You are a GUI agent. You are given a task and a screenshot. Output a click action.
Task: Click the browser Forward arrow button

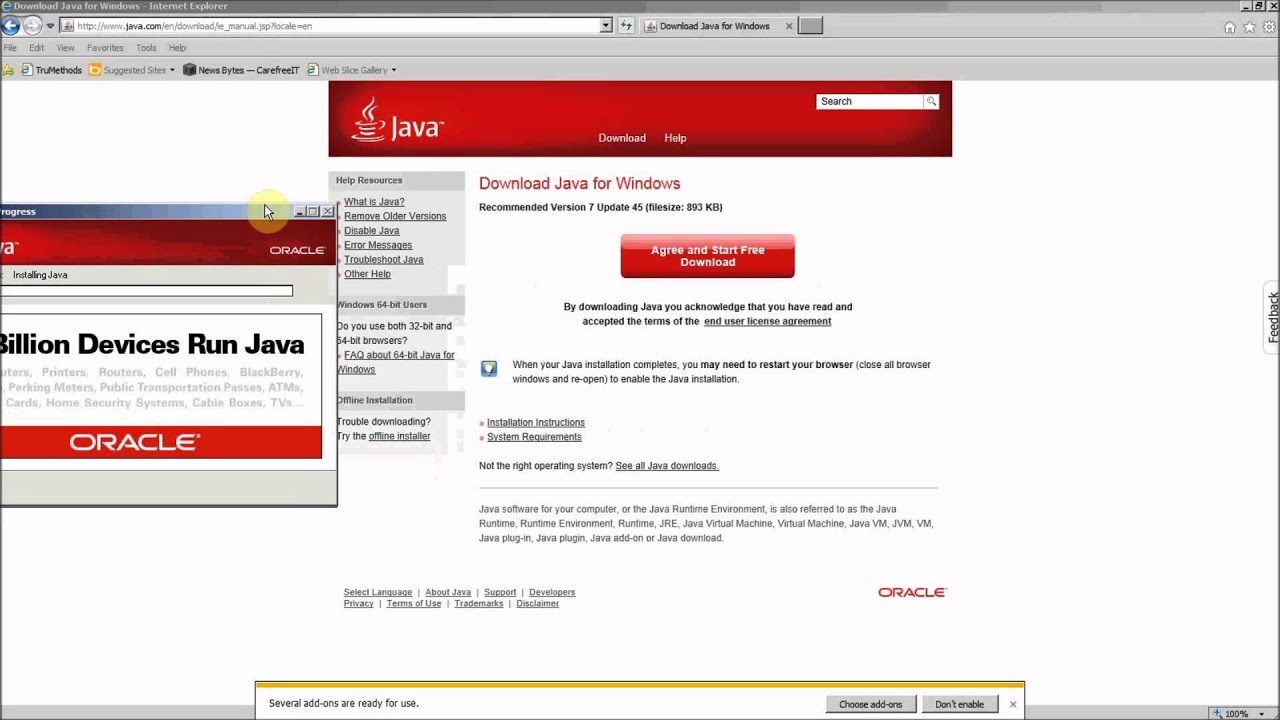[32, 26]
